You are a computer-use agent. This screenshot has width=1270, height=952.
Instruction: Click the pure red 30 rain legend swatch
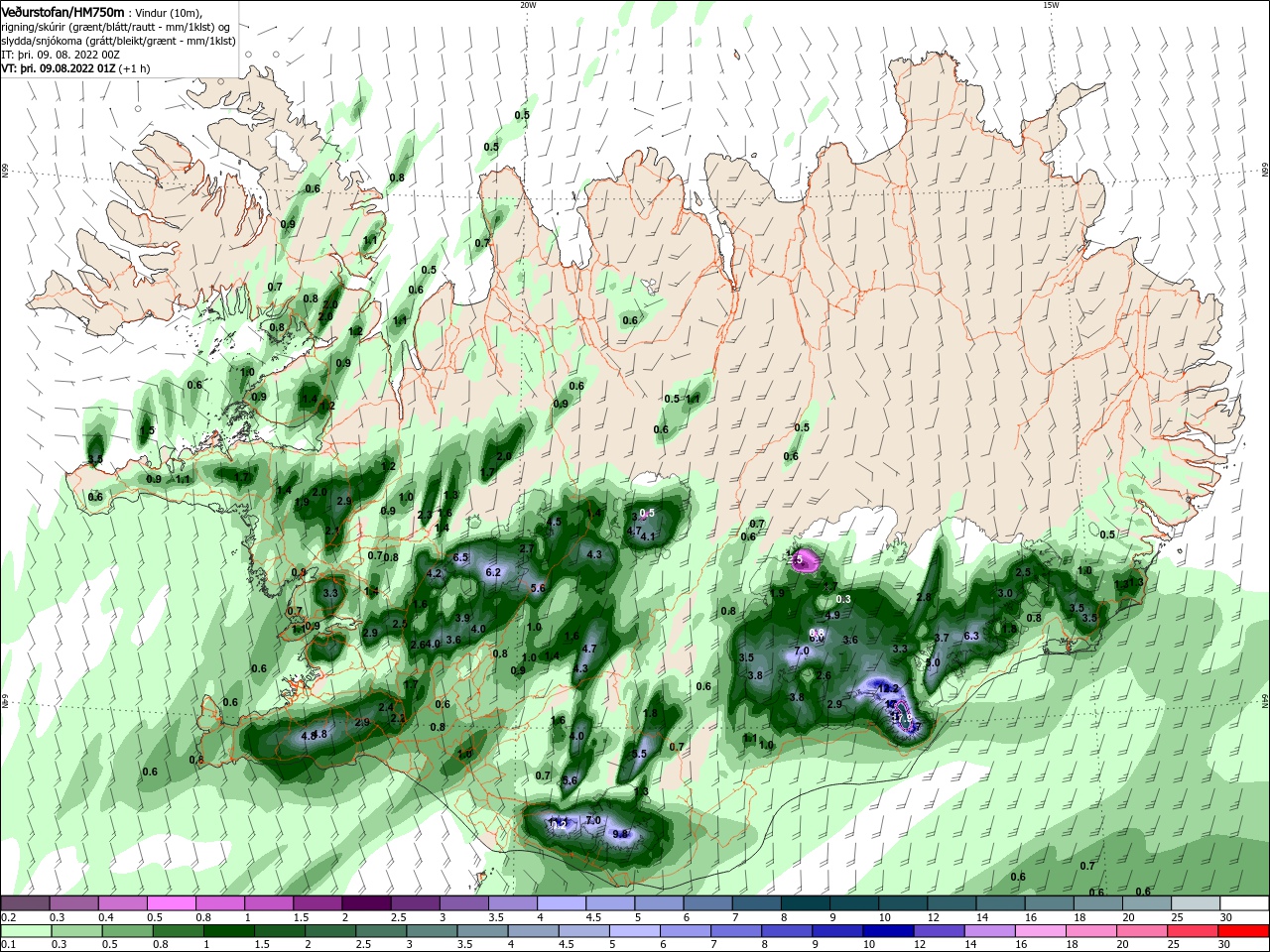pyautogui.click(x=1244, y=931)
